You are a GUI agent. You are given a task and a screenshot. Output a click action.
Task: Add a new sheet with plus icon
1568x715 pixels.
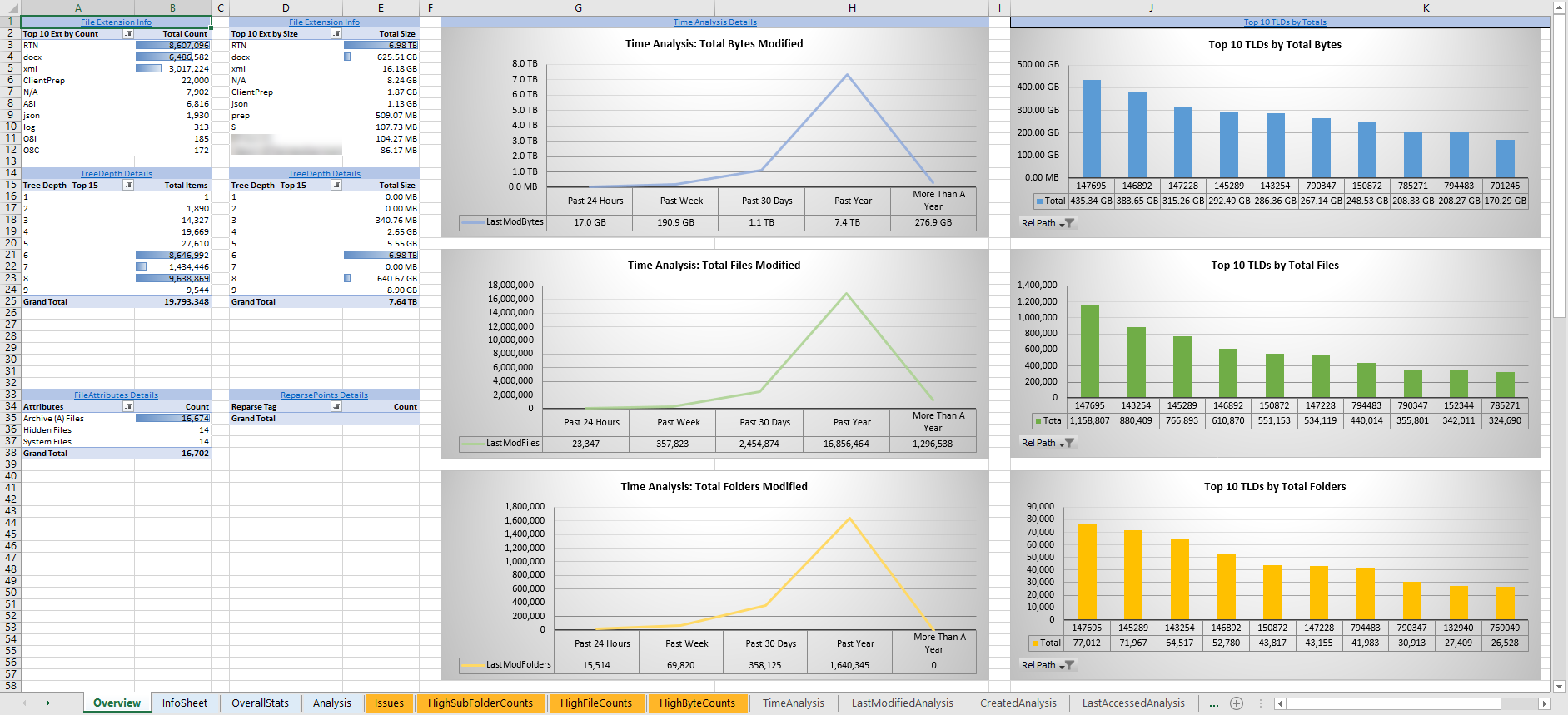click(x=1237, y=703)
